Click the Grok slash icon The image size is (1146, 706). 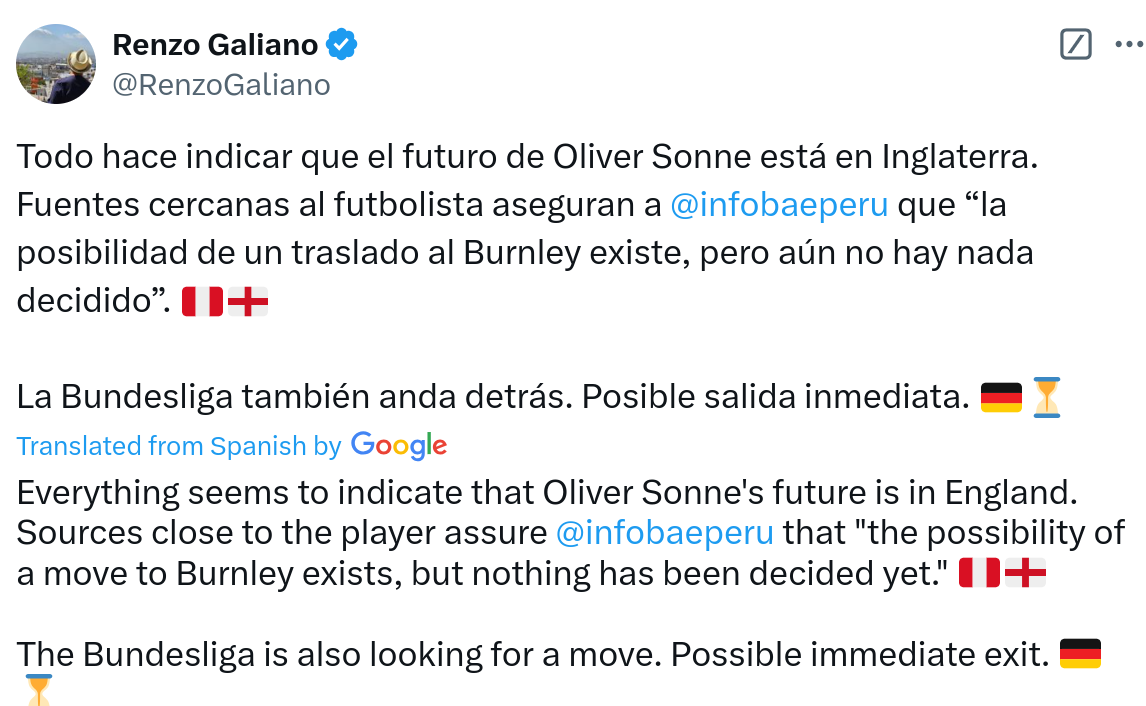(1075, 45)
